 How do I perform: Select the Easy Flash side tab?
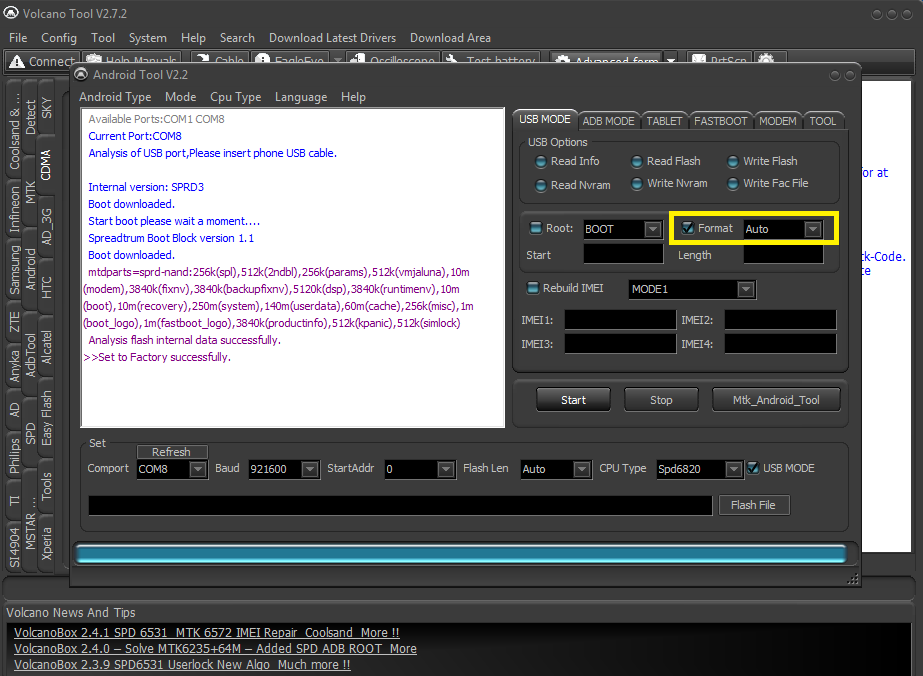(x=47, y=418)
